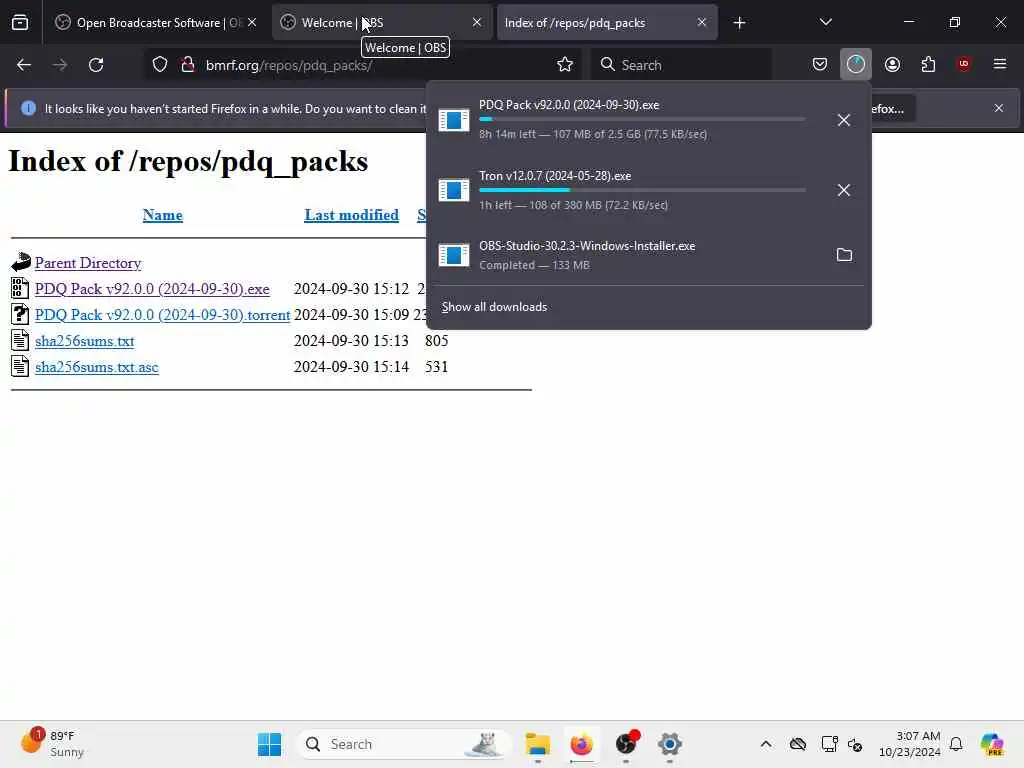This screenshot has width=1024, height=768.
Task: Download PDQ Pack v92.0.0 .exe link
Action: [152, 289]
